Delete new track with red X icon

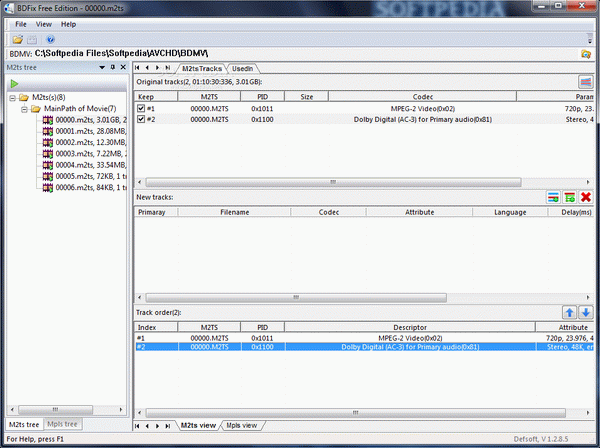pyautogui.click(x=585, y=197)
